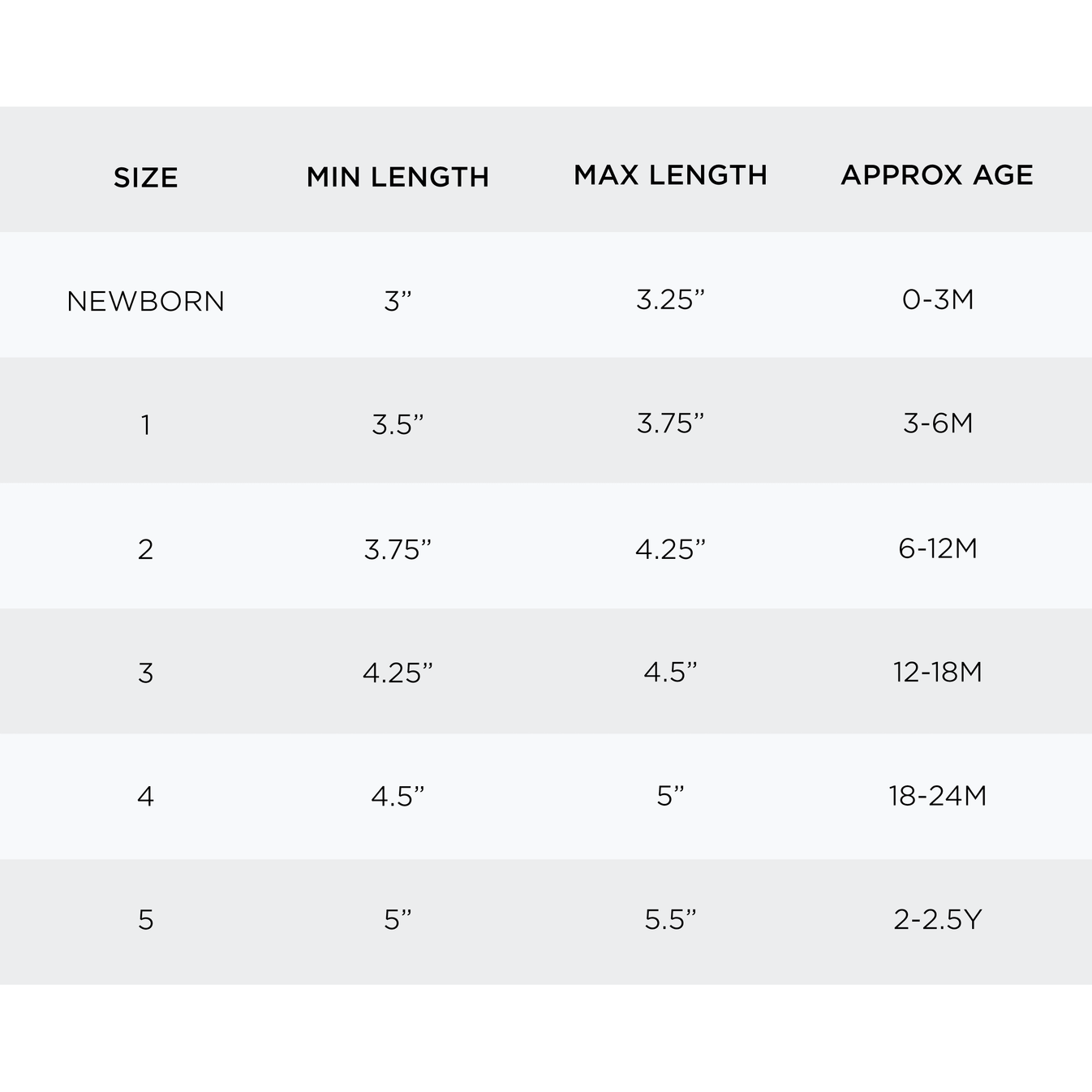1092x1092 pixels.
Task: Select the NEWBORN size cell
Action: pyautogui.click(x=145, y=301)
